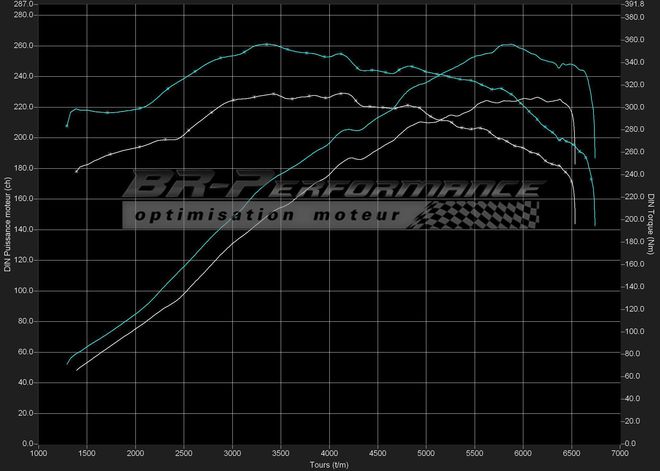Viewport: 660px width, 471px height.
Task: Click the "optimisation moteur" banner text
Action: coord(266,215)
